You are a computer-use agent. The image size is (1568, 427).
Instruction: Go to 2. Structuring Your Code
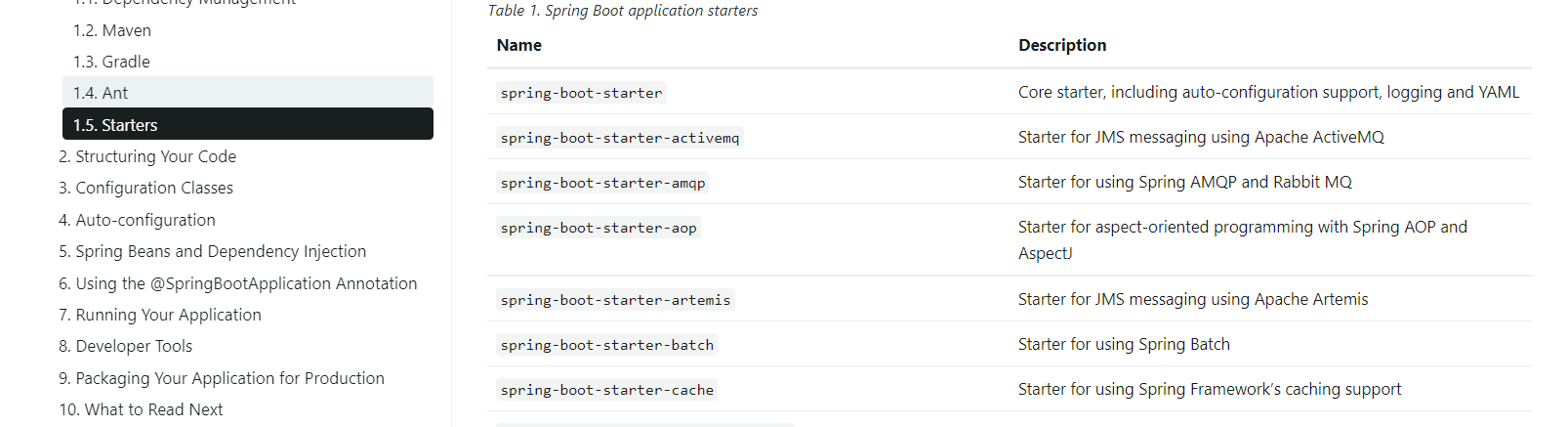pyautogui.click(x=147, y=156)
